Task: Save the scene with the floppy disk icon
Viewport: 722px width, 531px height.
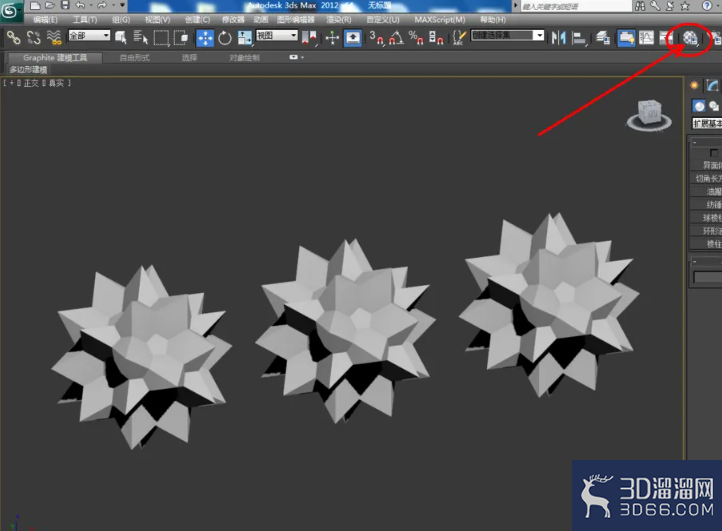Action: (65, 6)
